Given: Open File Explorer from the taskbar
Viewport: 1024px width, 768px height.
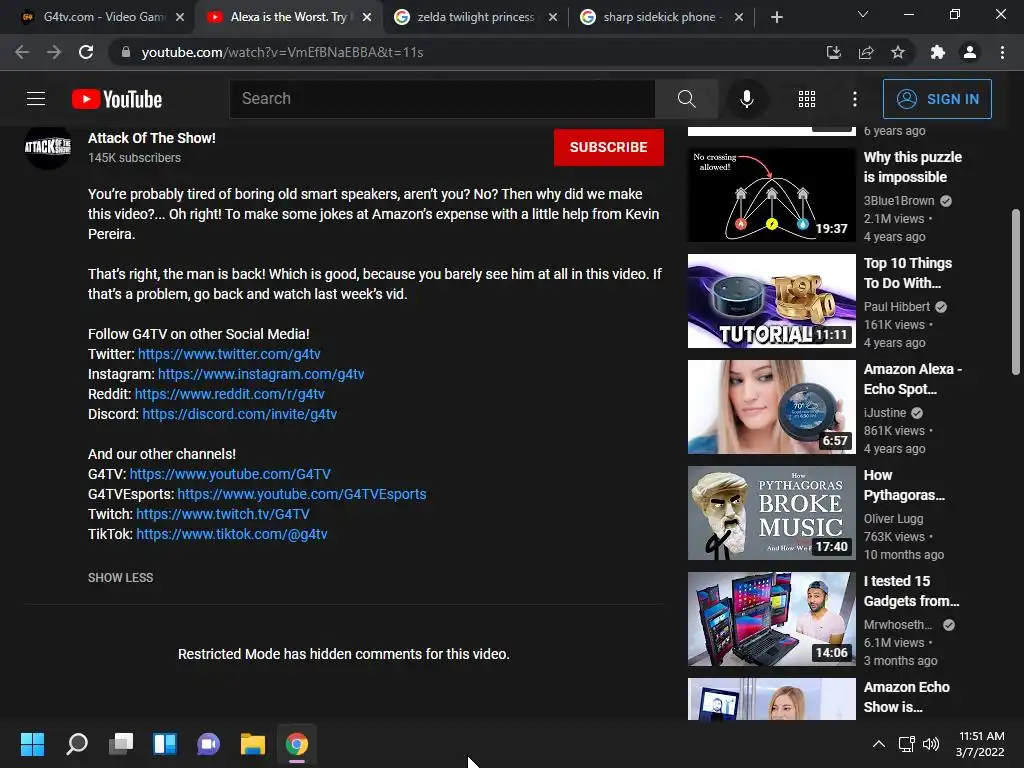Looking at the screenshot, I should [x=253, y=744].
